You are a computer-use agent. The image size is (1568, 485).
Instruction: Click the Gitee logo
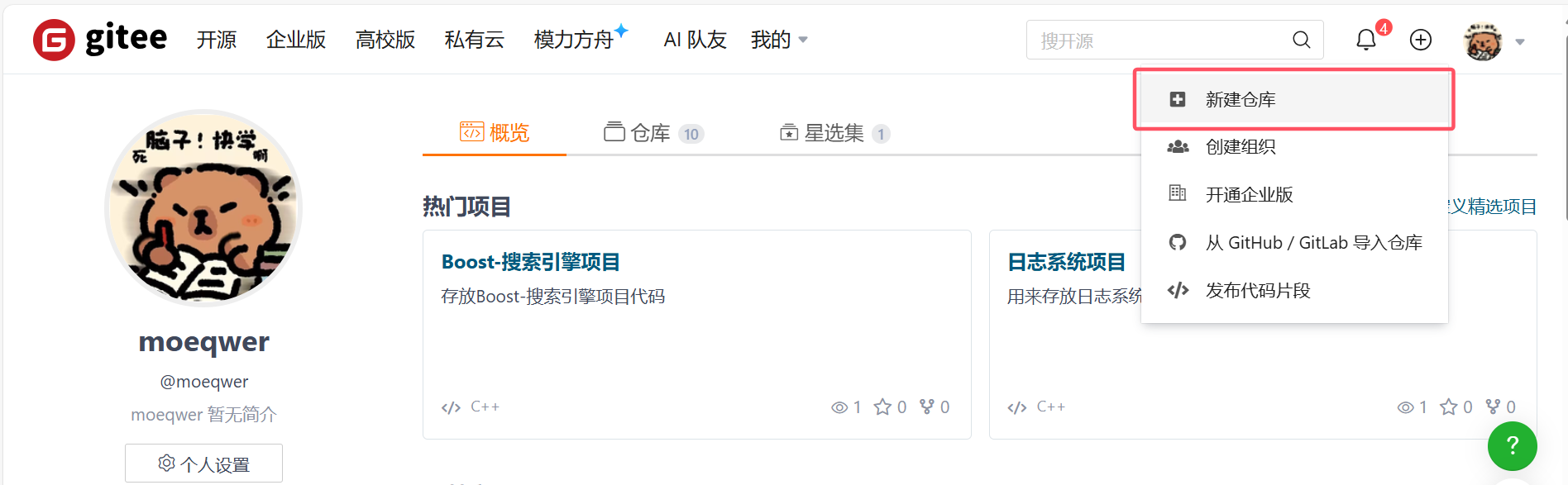(98, 38)
